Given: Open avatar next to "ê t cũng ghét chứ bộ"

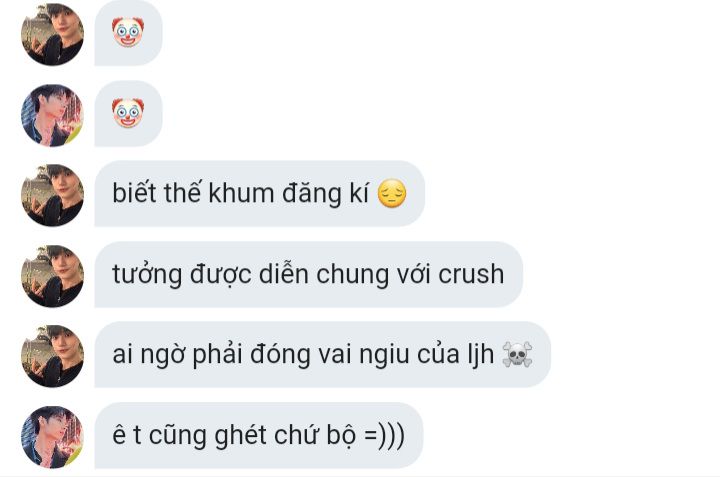Looking at the screenshot, I should pyautogui.click(x=52, y=437).
